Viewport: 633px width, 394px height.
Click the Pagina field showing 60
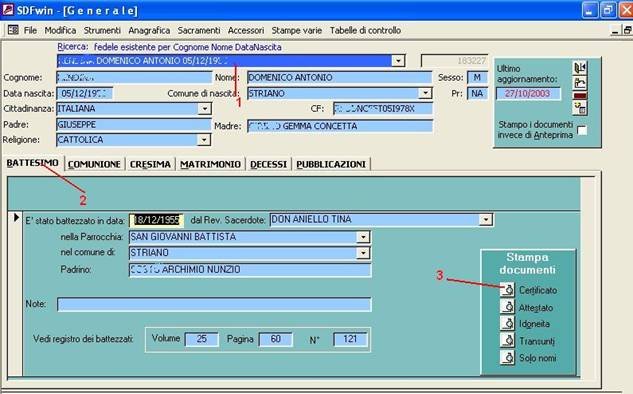tap(275, 339)
